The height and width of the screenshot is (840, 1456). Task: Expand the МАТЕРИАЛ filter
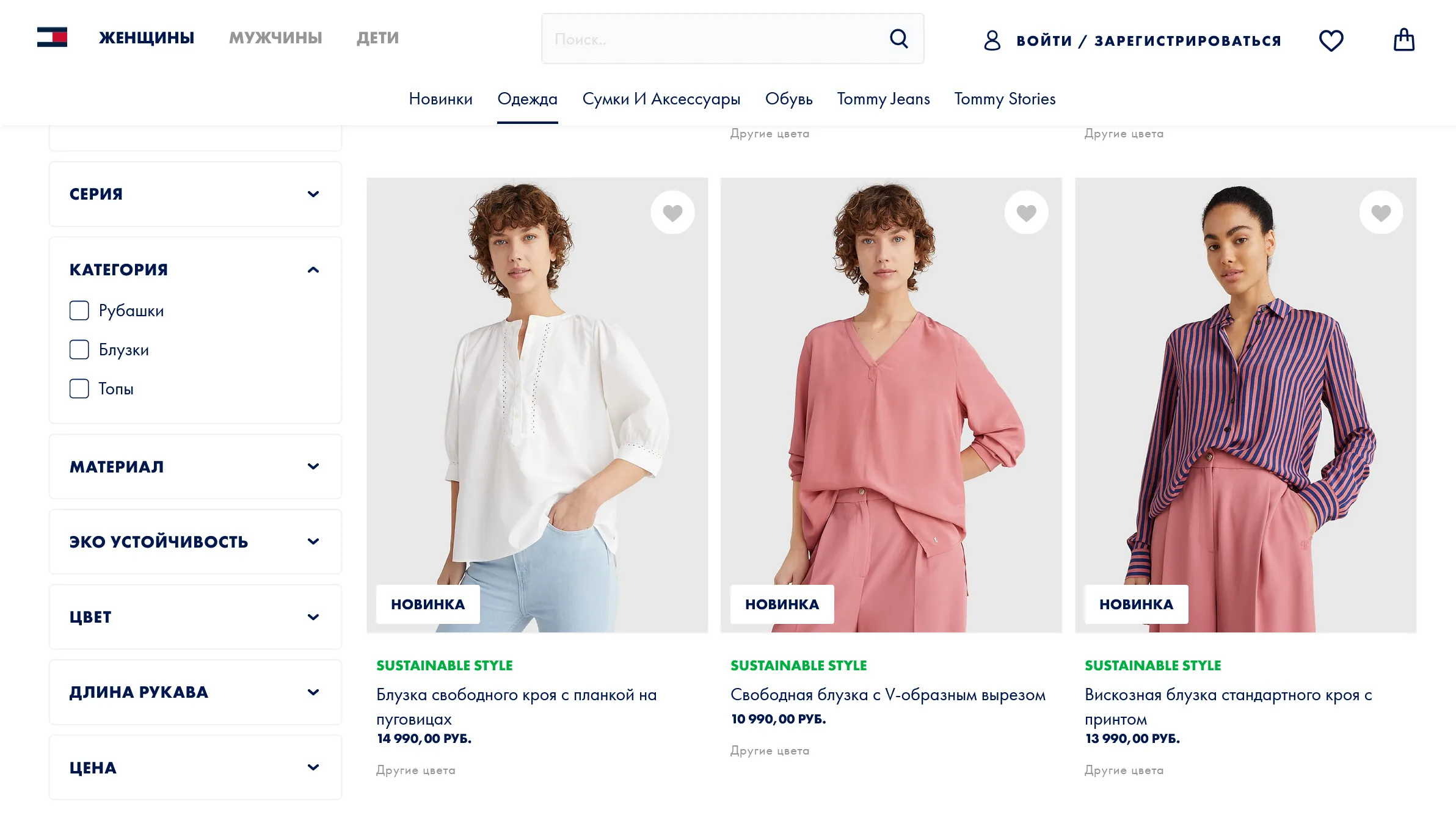coord(195,466)
